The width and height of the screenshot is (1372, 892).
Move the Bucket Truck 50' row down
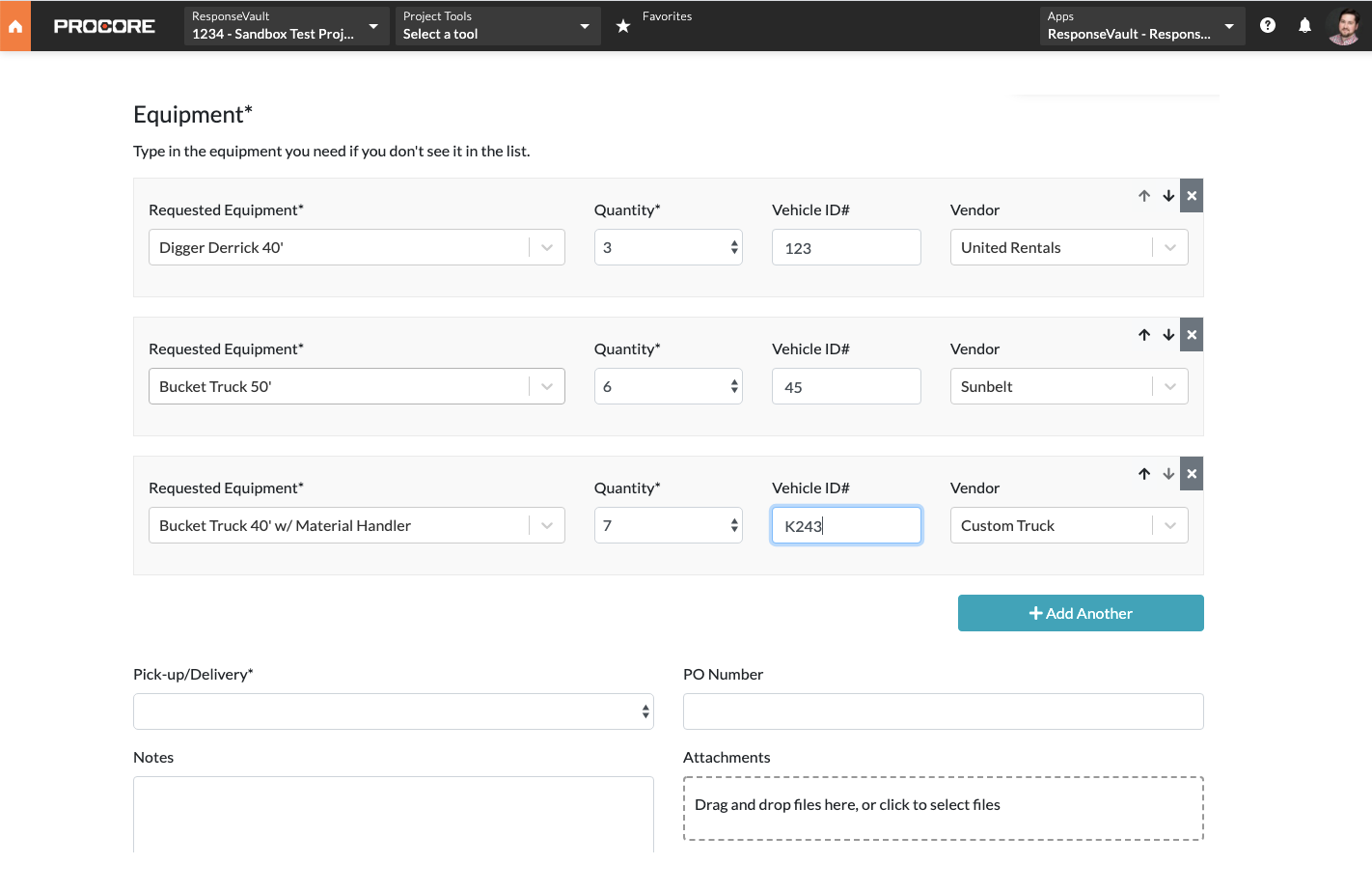coord(1167,334)
